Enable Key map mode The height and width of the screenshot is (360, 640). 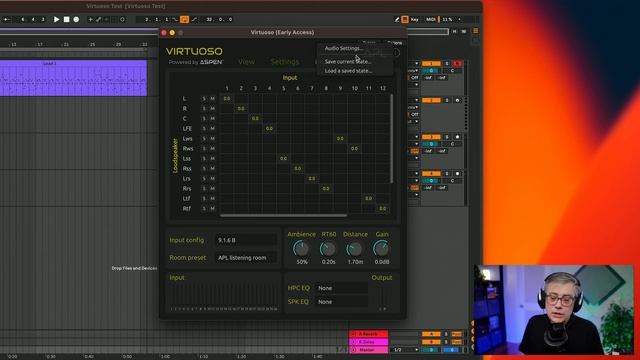[x=415, y=19]
